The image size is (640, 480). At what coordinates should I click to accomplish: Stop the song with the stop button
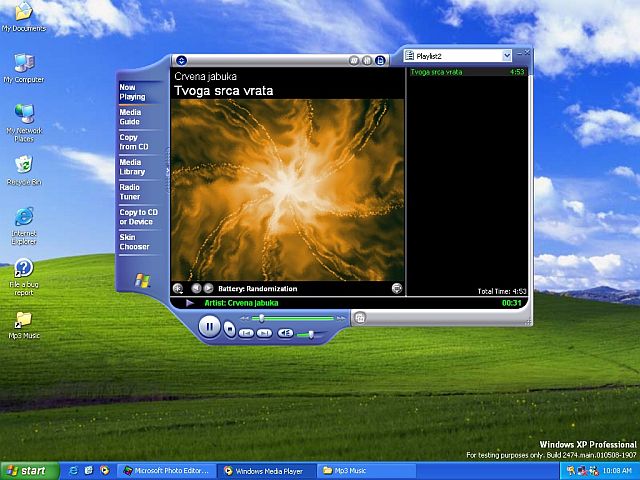click(x=230, y=329)
